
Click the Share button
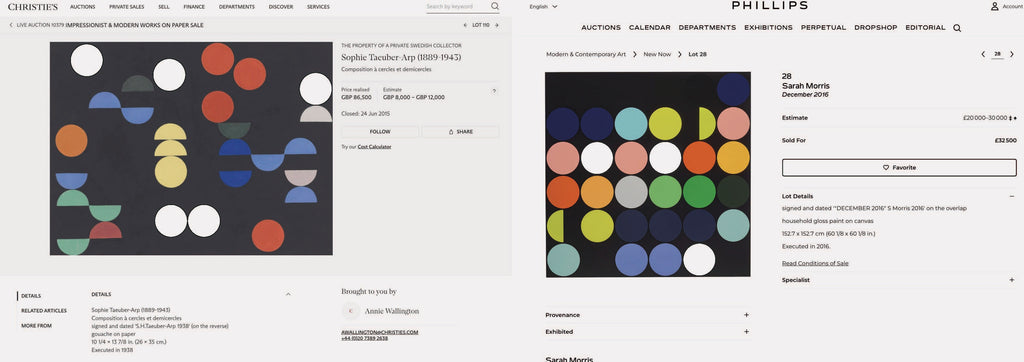pos(460,131)
